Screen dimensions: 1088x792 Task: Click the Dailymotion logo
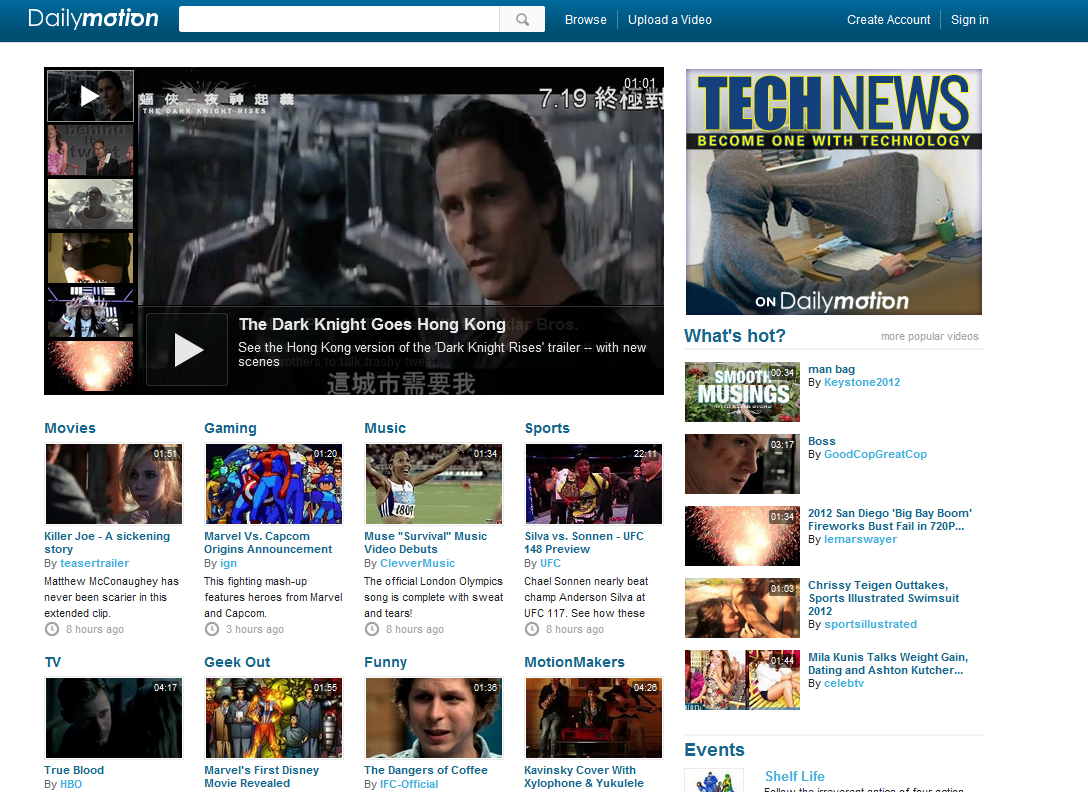(x=93, y=19)
